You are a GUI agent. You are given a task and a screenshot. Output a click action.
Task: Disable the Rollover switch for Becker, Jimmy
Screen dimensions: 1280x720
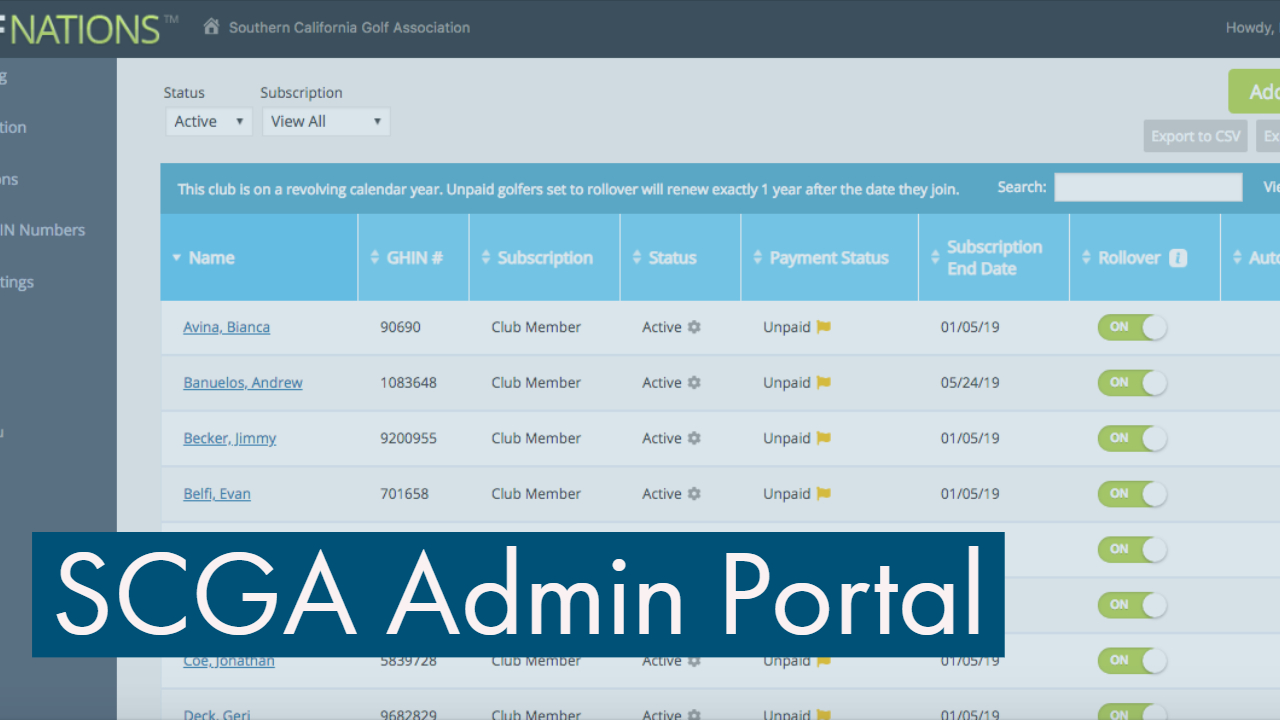[1132, 438]
